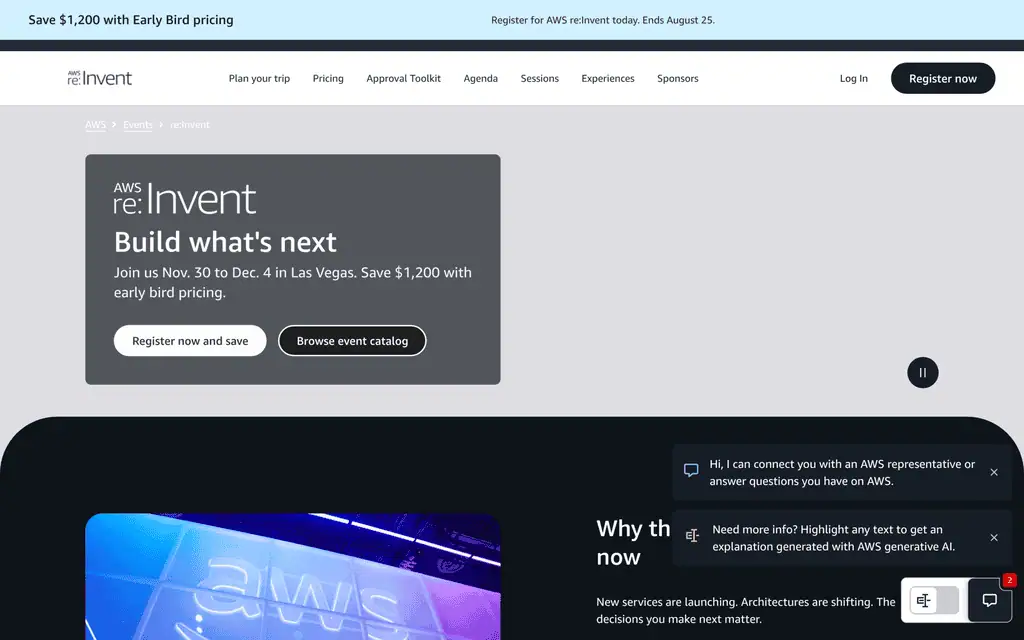
Task: Click the Early Bird pricing banner text
Action: coord(131,20)
